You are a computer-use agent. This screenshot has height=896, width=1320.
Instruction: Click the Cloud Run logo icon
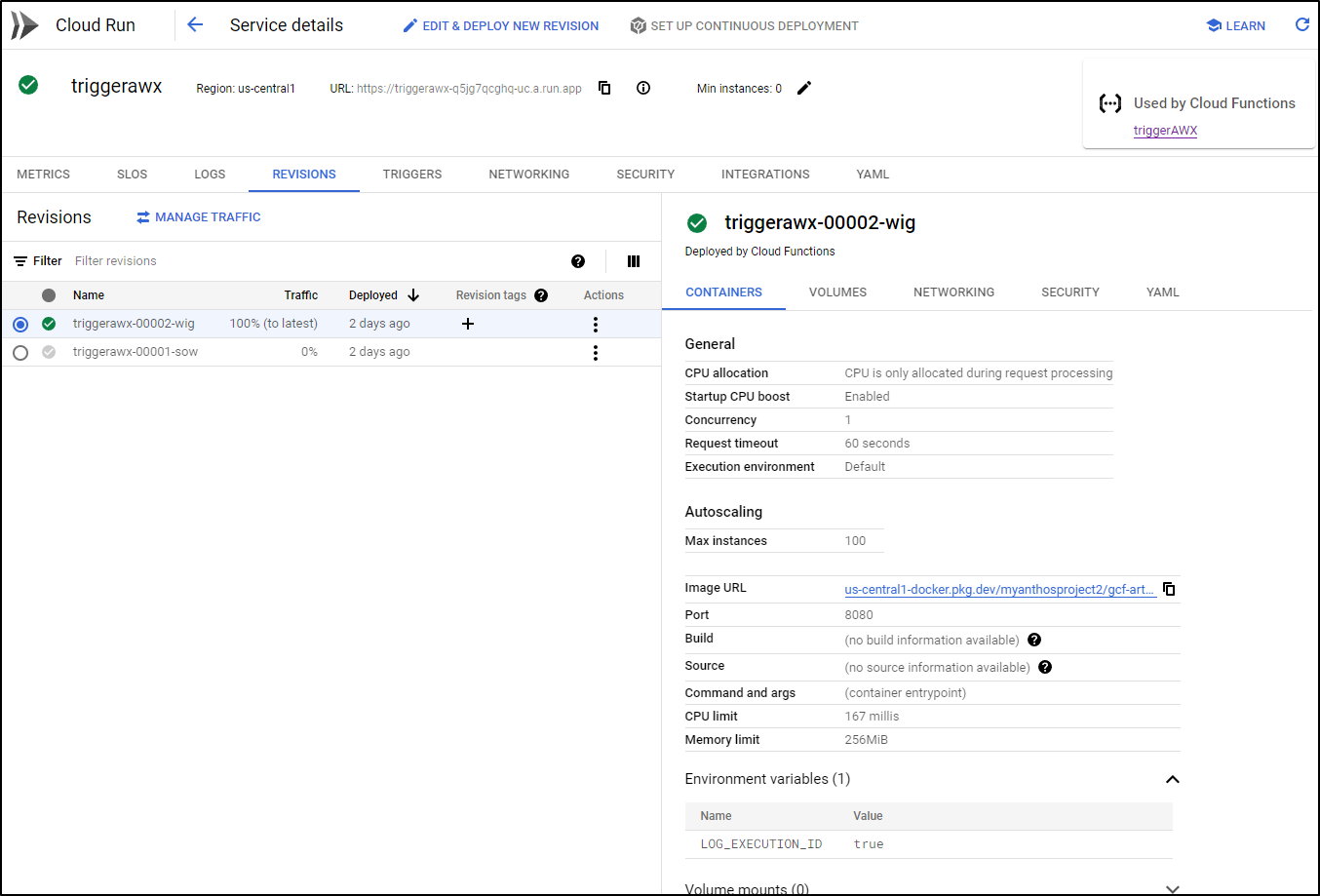tap(24, 25)
